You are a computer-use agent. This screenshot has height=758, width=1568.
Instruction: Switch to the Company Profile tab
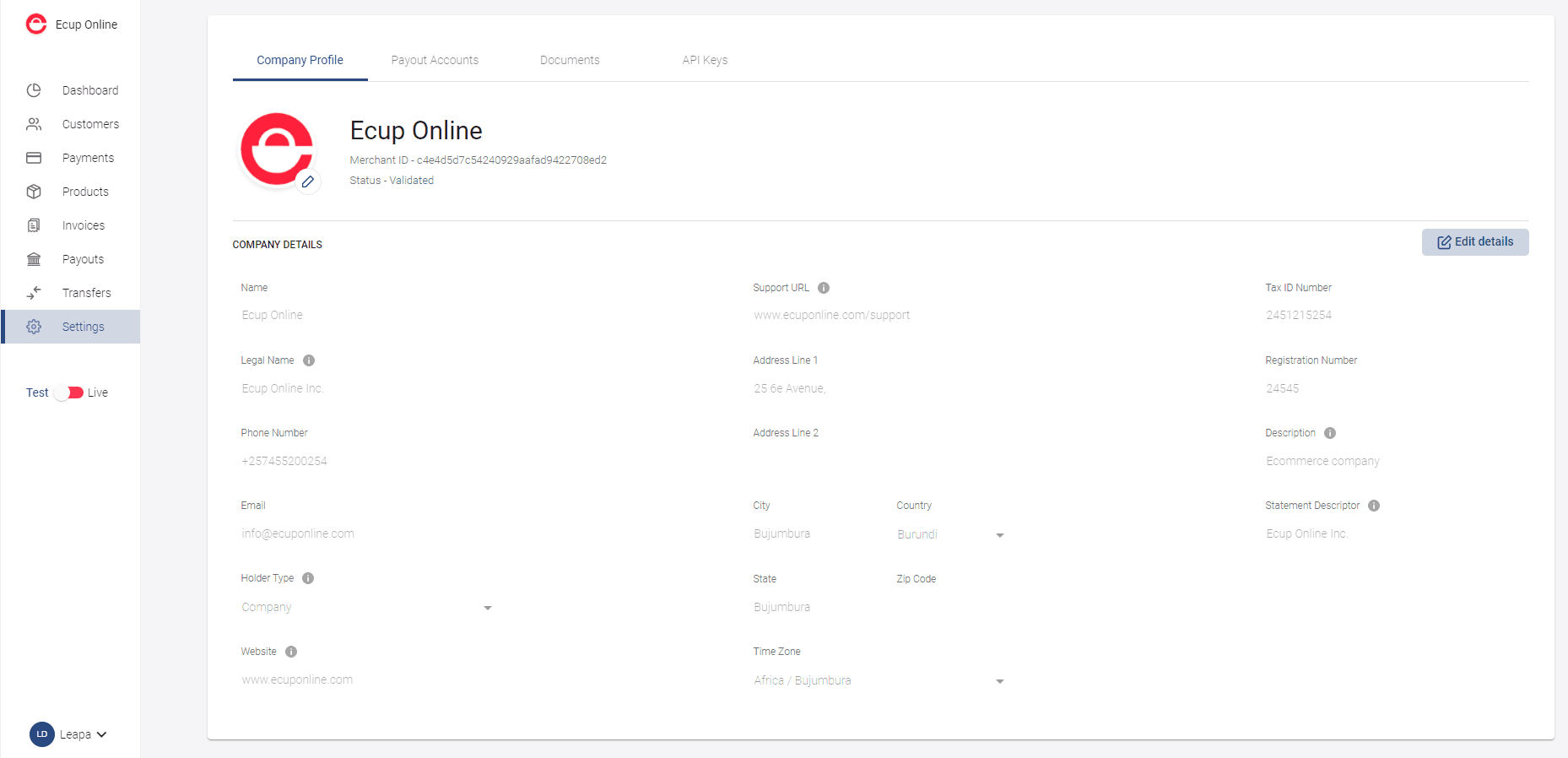(300, 60)
